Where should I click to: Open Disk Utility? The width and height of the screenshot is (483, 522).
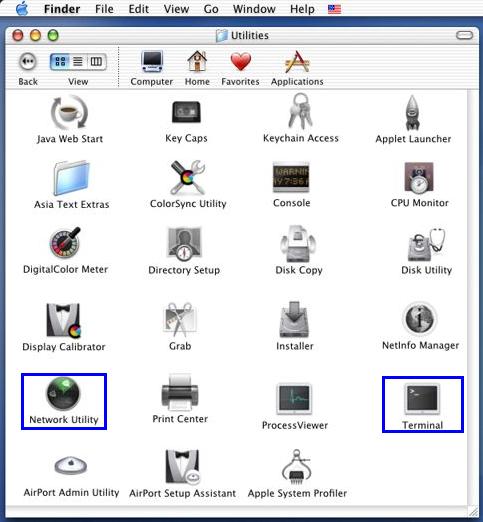click(x=426, y=245)
